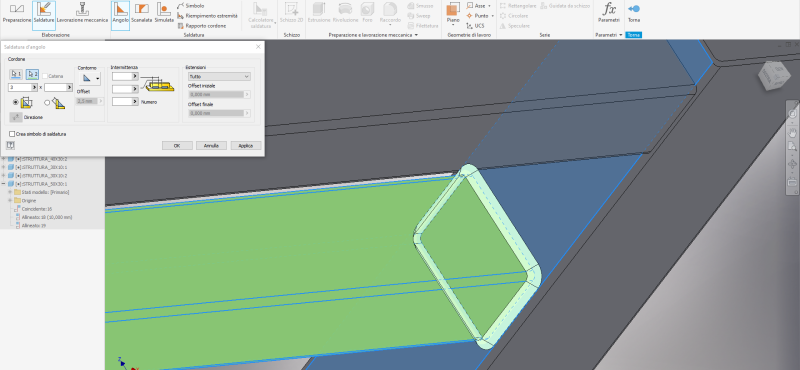This screenshot has width=800, height=370.
Task: Close the Saldatura d'angolo dialog
Action: point(258,47)
